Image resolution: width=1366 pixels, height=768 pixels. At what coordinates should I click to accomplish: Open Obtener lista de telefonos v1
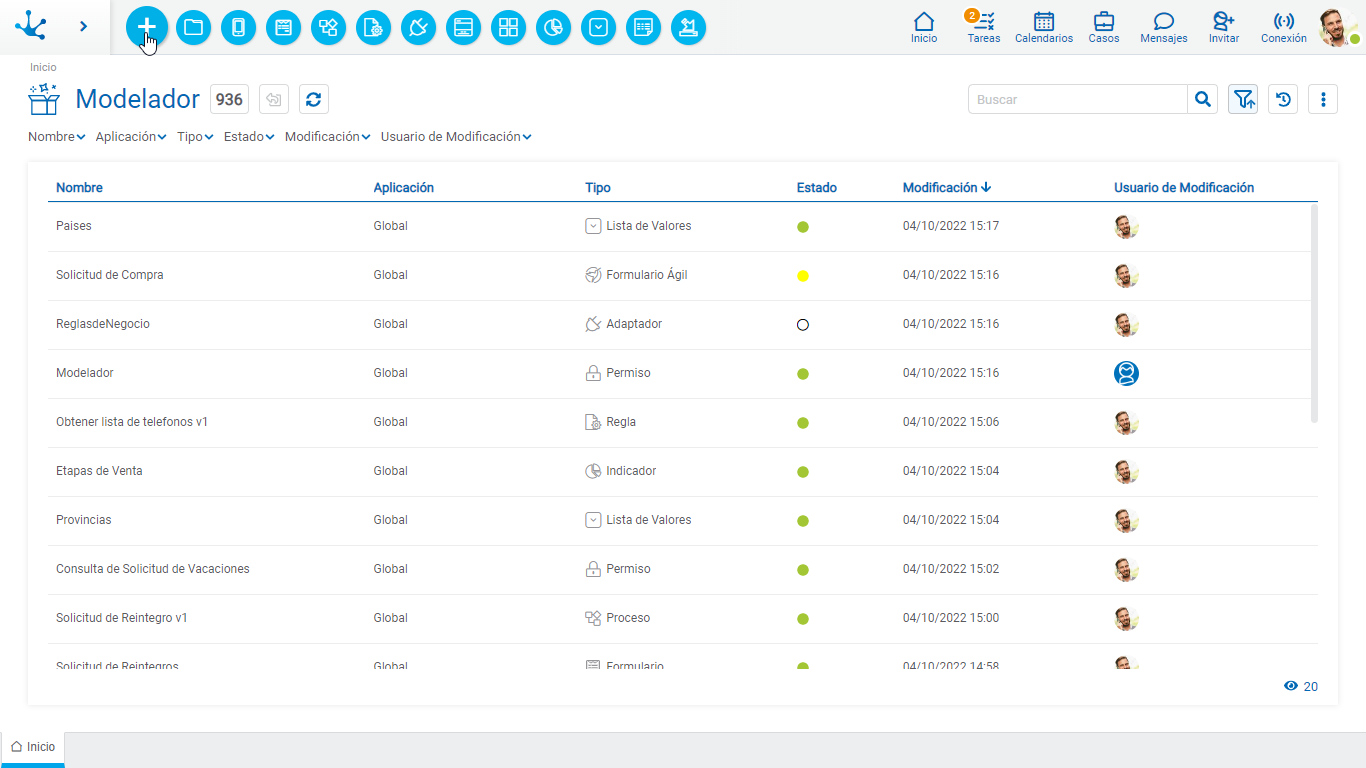pyautogui.click(x=683, y=423)
